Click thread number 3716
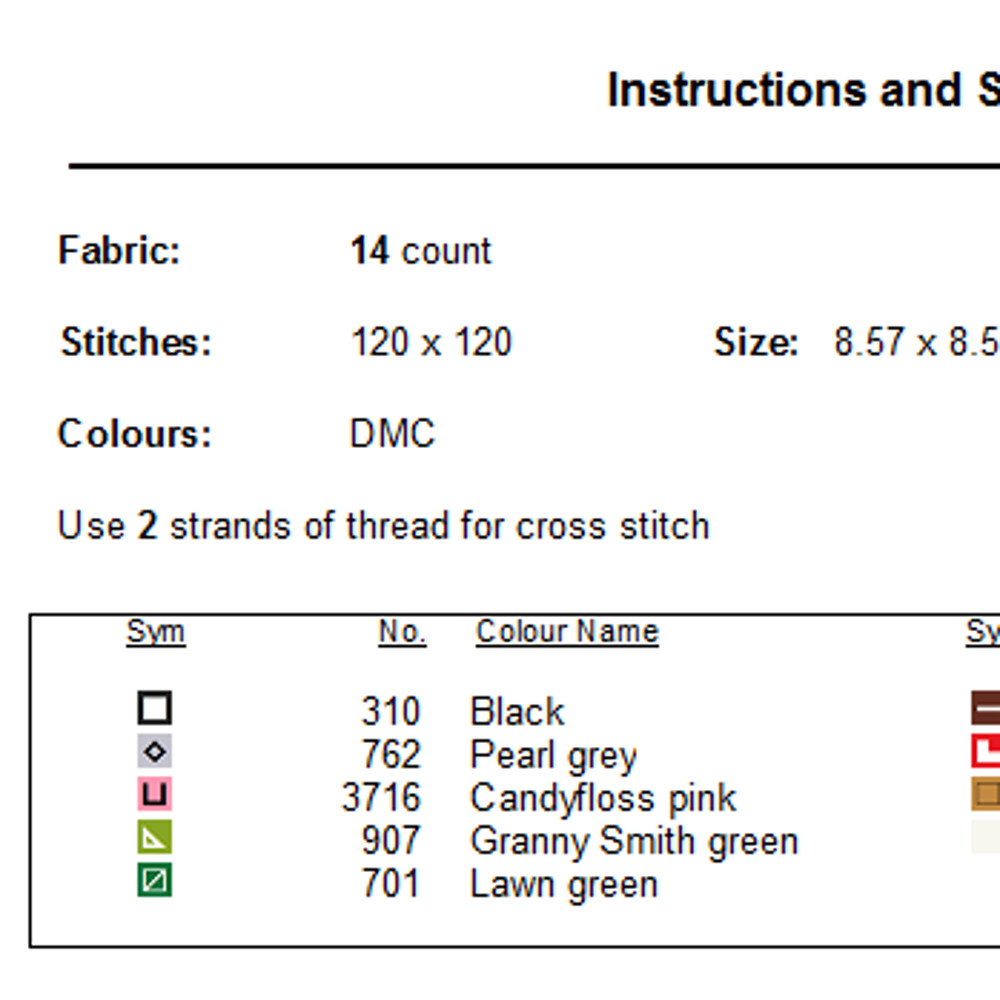The width and height of the screenshot is (1000, 1000). 381,798
